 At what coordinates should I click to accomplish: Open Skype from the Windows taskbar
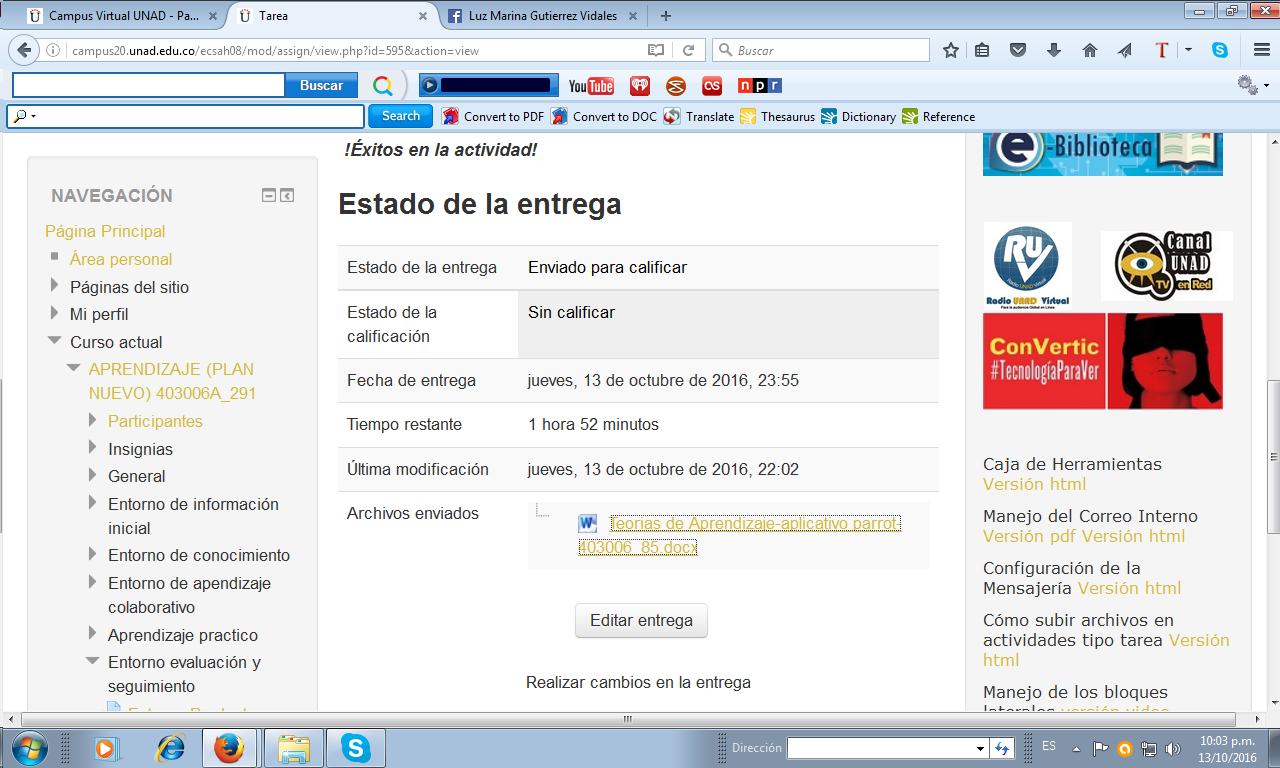coord(355,747)
